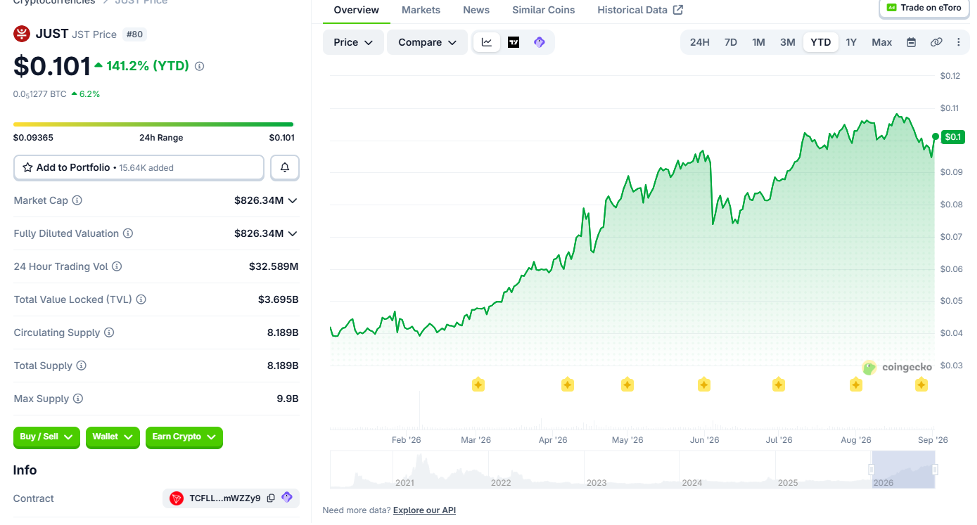Image resolution: width=977 pixels, height=525 pixels.
Task: Open the YTD percentage info icon
Action: point(199,66)
